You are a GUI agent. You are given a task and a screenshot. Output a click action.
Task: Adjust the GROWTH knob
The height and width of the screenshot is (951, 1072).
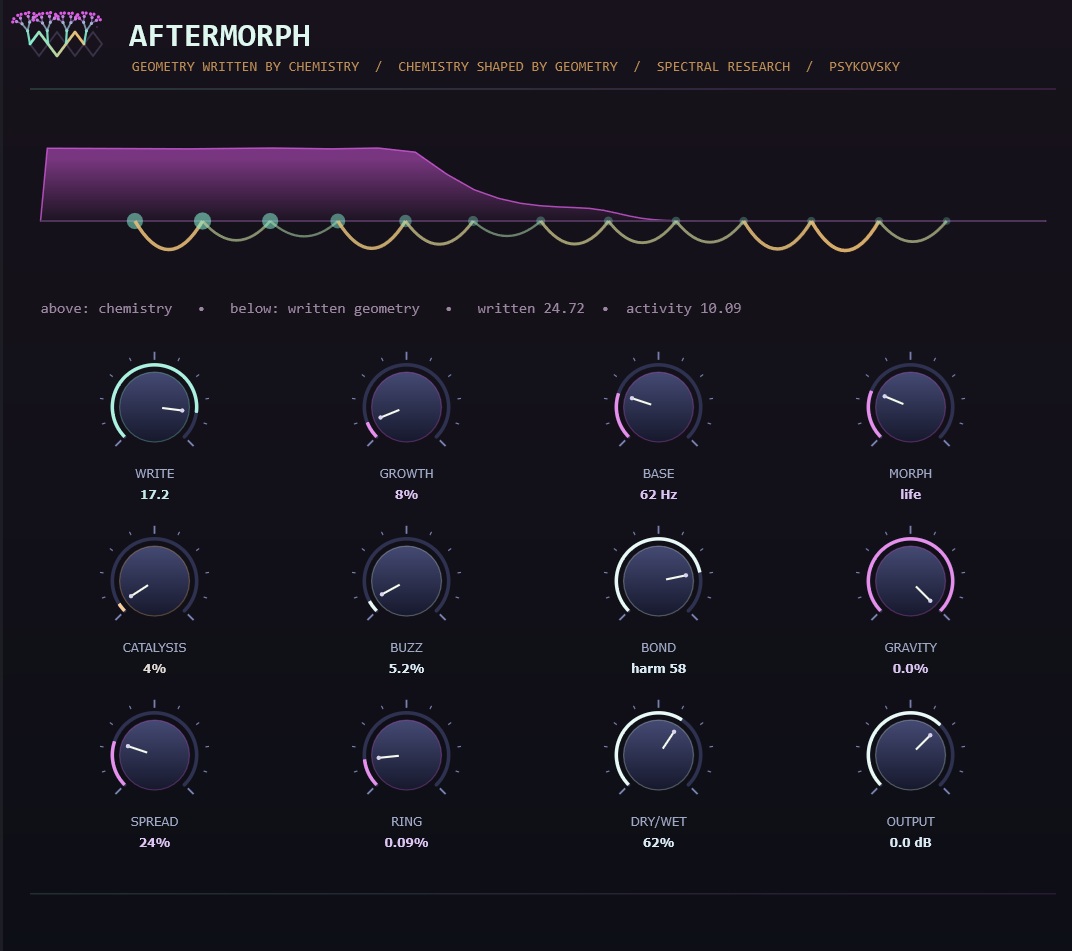click(x=406, y=406)
